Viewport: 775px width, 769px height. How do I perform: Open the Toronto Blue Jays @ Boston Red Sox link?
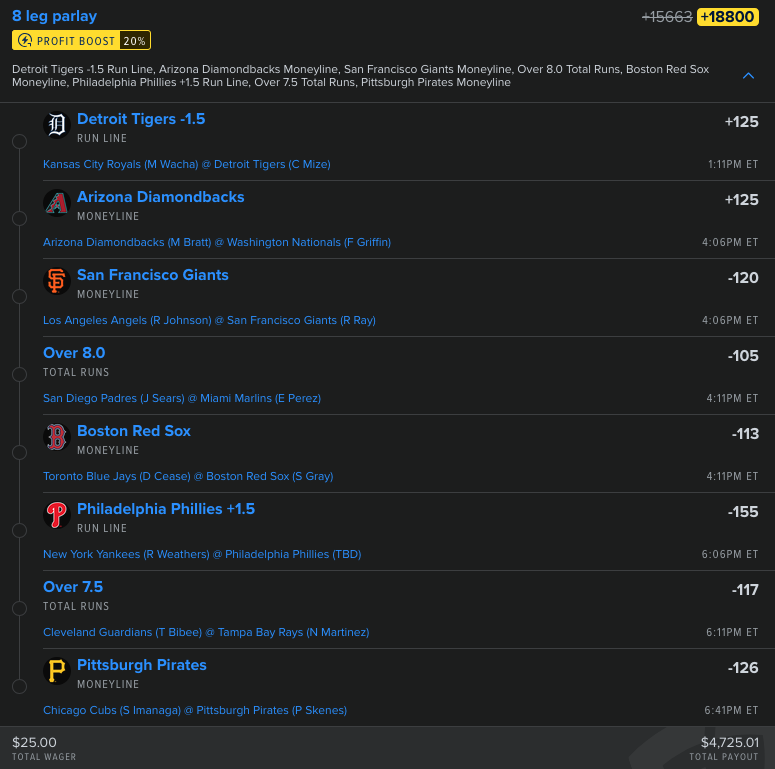pos(188,476)
